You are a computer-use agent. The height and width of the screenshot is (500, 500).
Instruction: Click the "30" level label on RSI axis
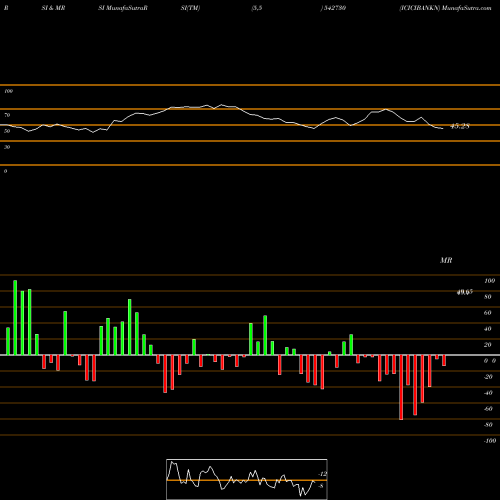click(7, 147)
